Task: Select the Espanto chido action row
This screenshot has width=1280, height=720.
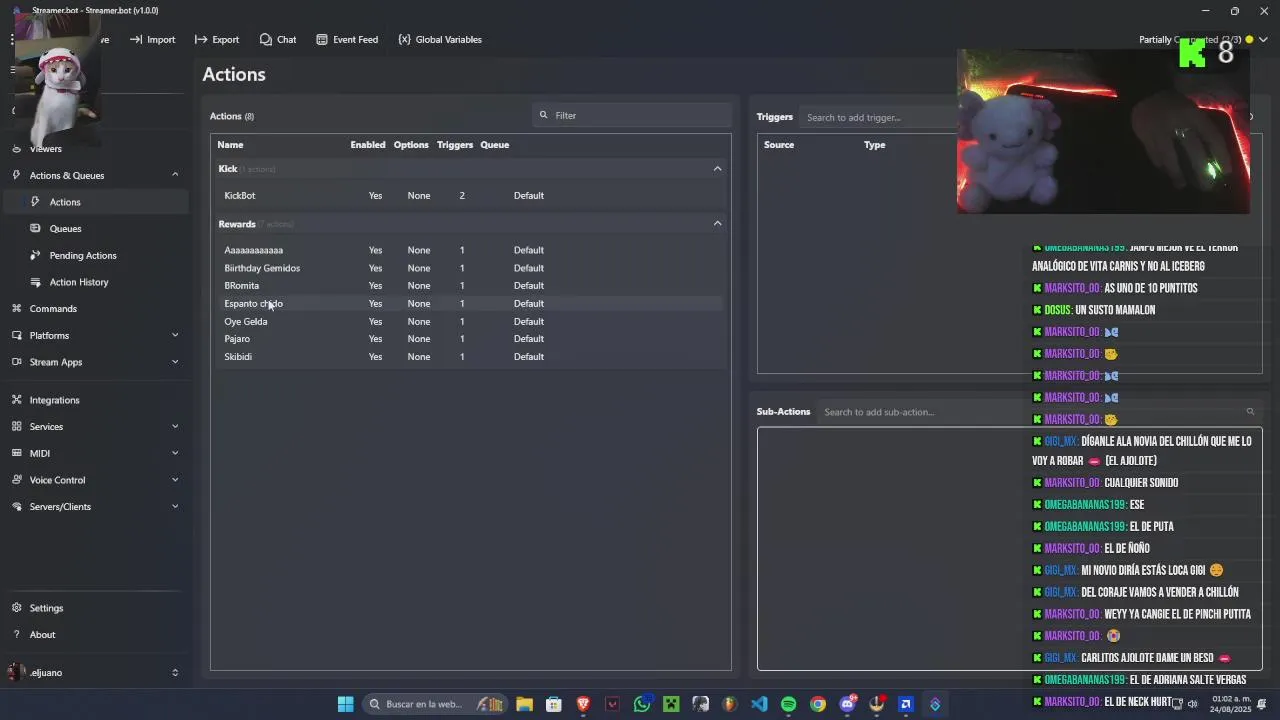Action: pyautogui.click(x=470, y=304)
